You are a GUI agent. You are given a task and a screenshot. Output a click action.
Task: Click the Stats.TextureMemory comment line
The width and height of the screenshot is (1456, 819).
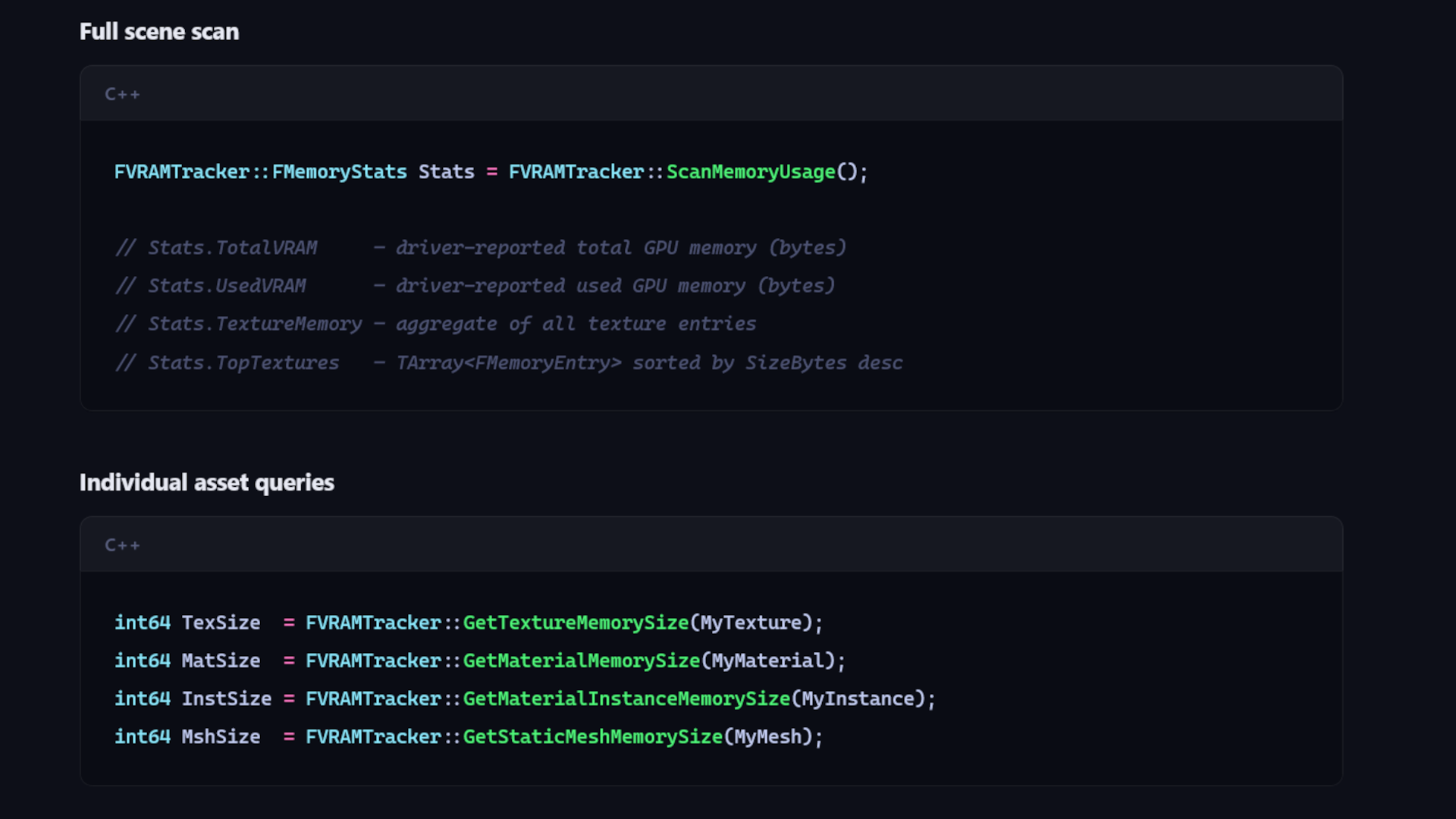pyautogui.click(x=435, y=324)
